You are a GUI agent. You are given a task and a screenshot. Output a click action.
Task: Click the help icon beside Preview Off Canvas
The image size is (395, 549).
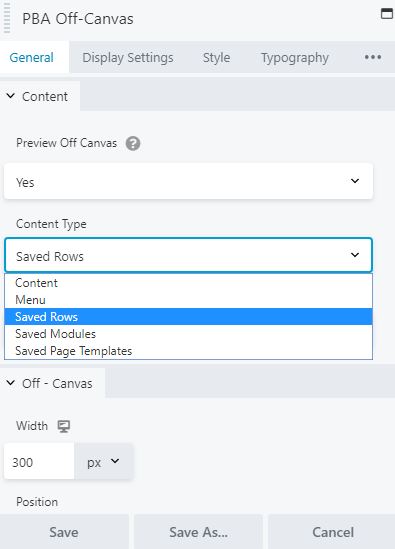(133, 144)
